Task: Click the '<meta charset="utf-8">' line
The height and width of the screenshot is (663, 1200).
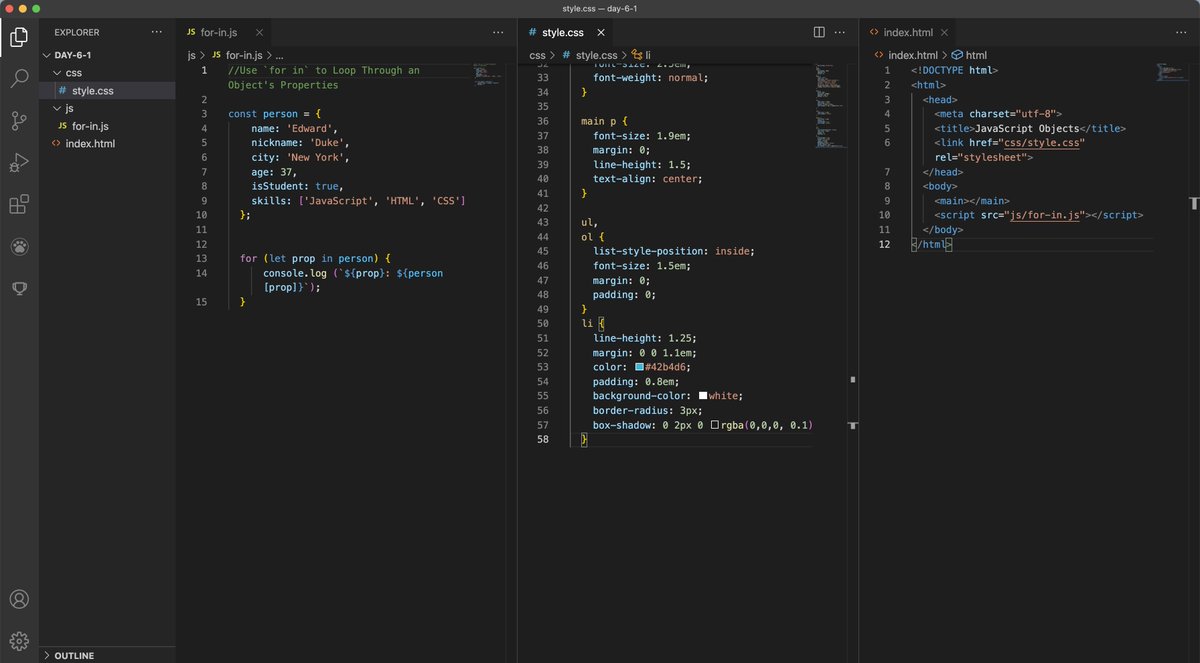Action: 998,114
